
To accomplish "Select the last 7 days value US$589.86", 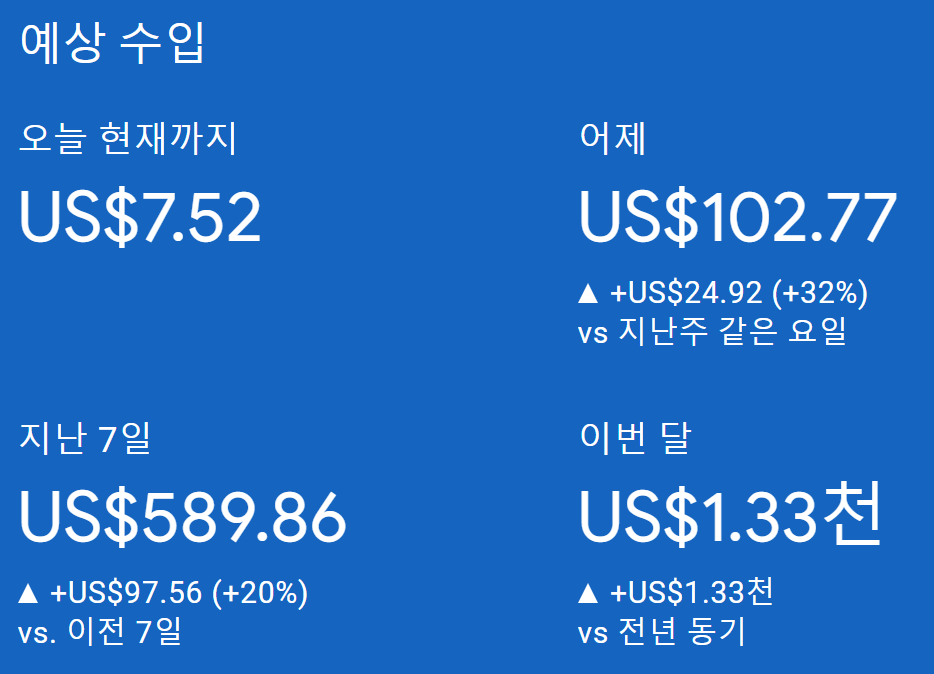I will (182, 518).
